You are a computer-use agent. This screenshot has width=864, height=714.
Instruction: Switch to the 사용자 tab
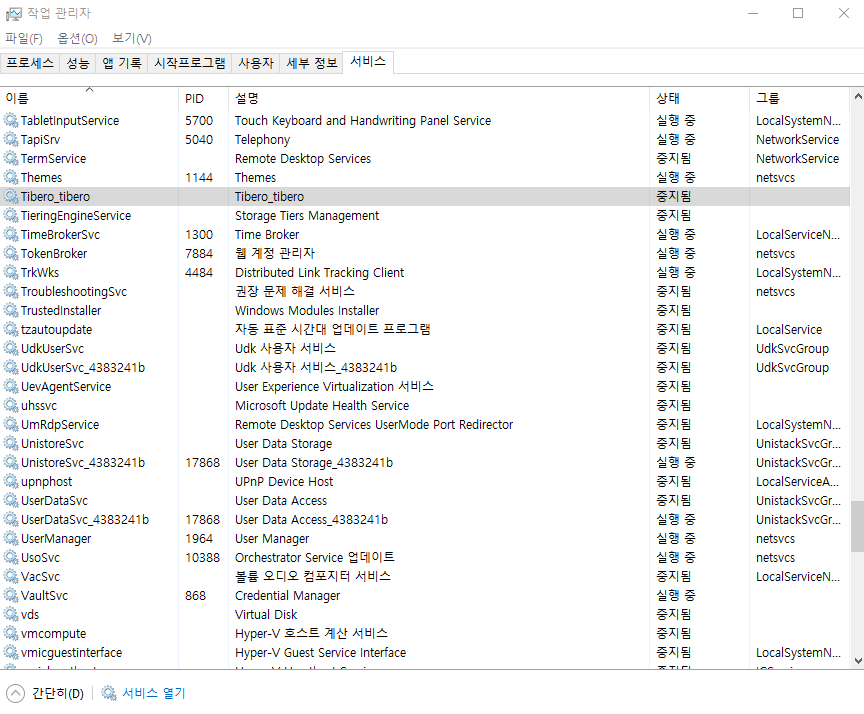256,63
